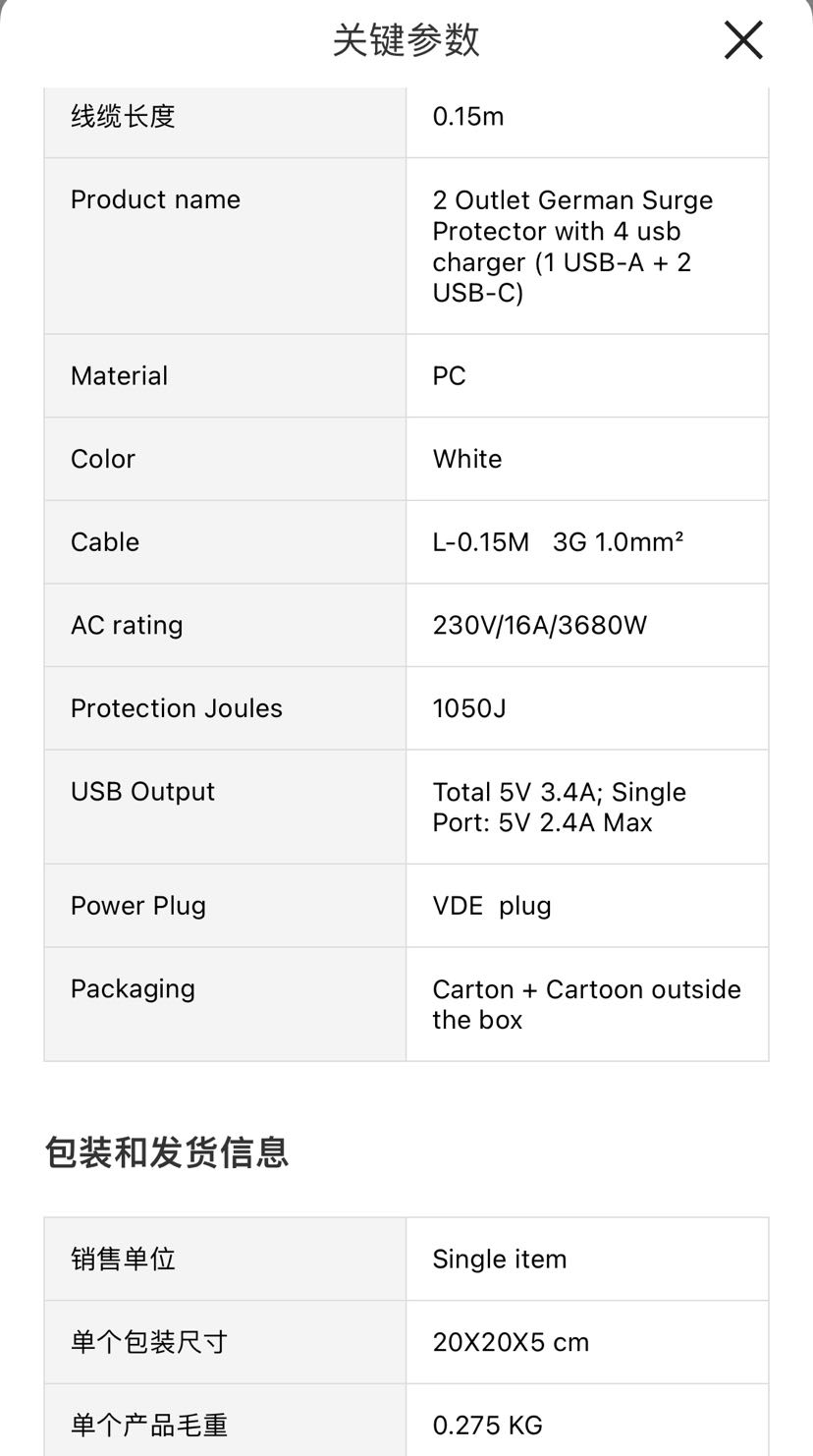Screen dimensions: 813x1456
Task: Select the 线缆长度 0.15m value
Action: [468, 117]
